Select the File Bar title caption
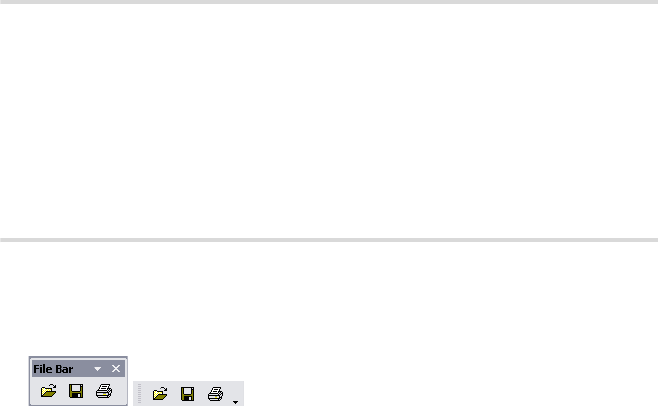 pos(53,369)
